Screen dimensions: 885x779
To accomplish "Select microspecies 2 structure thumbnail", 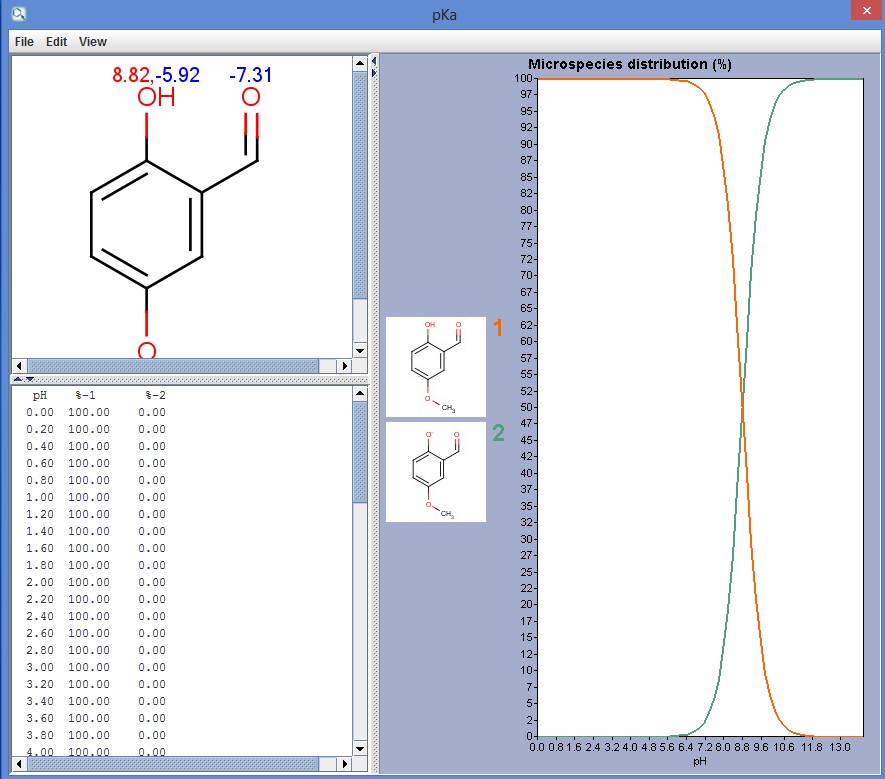I will (436, 472).
